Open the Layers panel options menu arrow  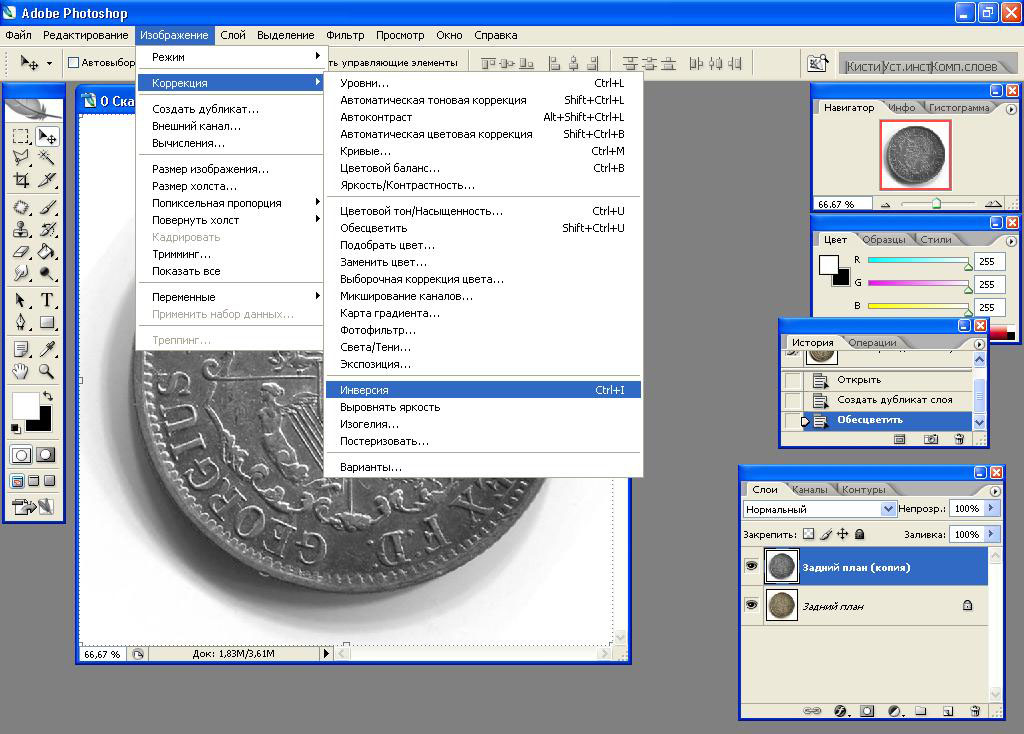[995, 490]
